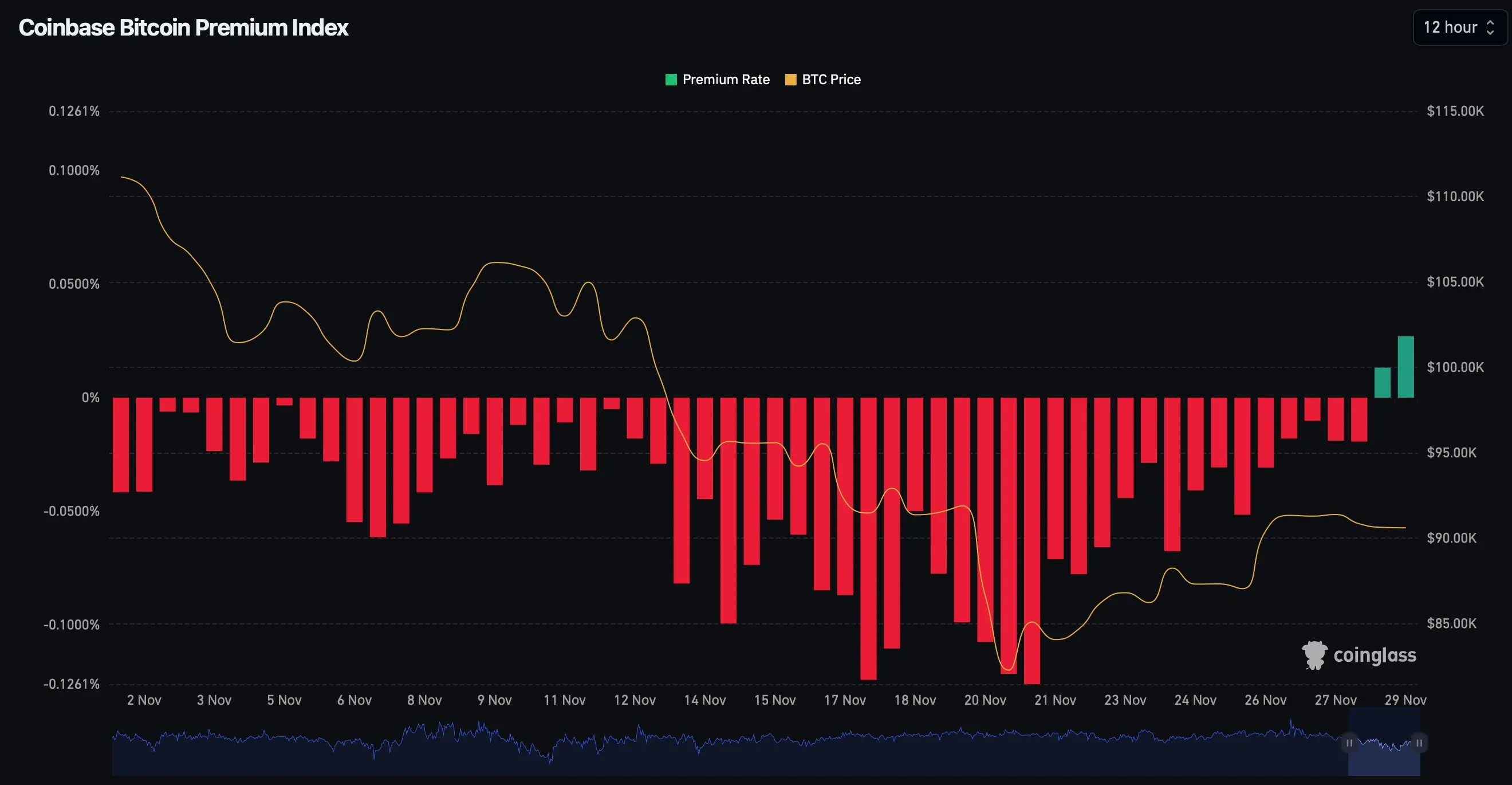Click the 14 Nov x-axis label
Viewport: 1512px width, 785px height.
(704, 700)
